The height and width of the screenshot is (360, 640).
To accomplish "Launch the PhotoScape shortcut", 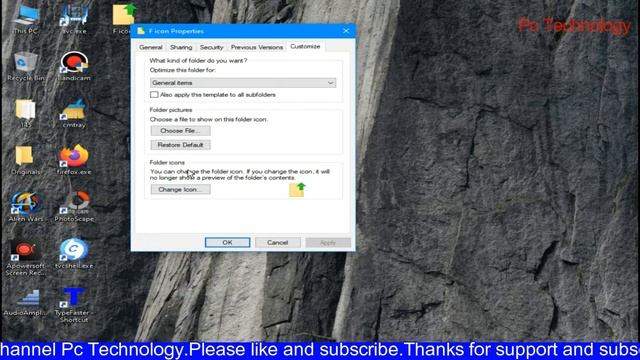I will click(x=74, y=207).
